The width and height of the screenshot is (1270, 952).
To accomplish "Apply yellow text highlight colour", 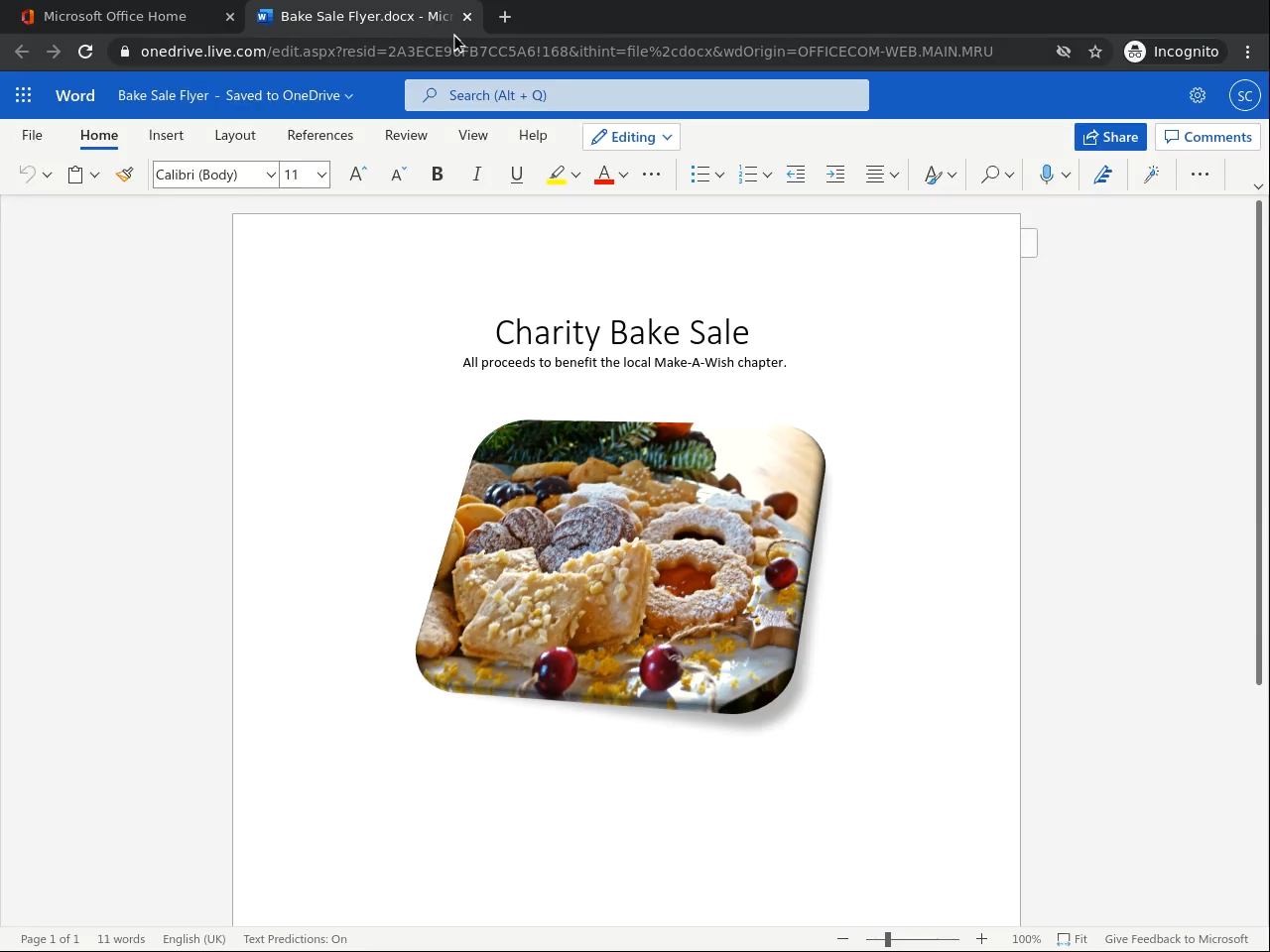I will click(x=557, y=175).
